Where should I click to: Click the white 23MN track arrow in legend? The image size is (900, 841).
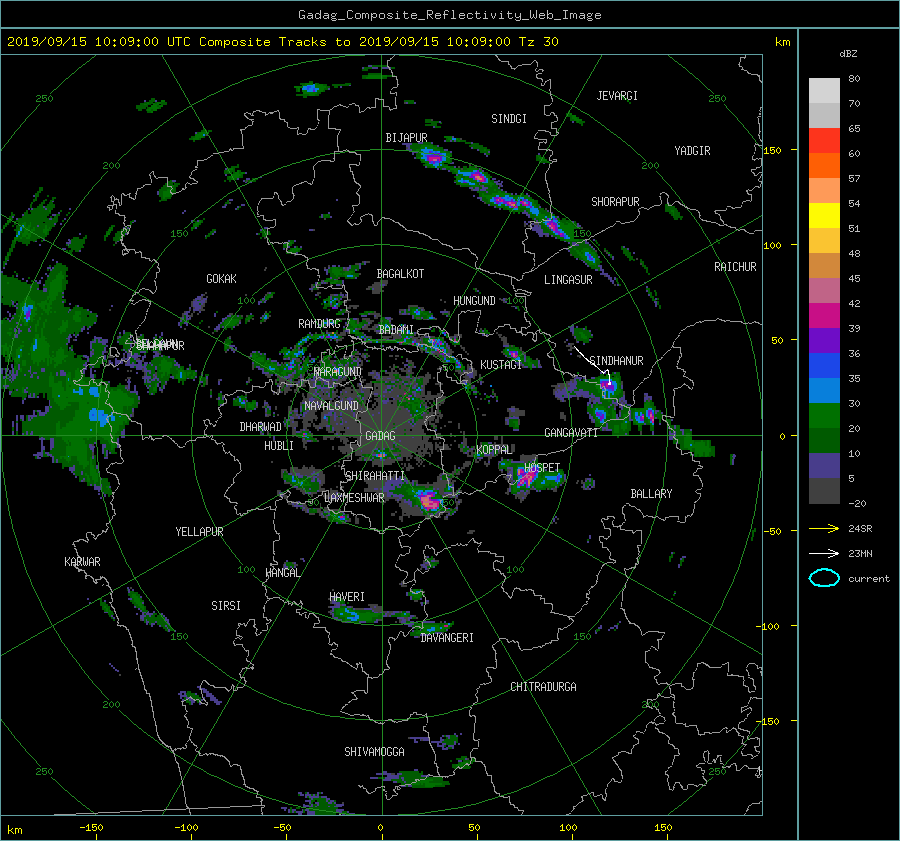[x=824, y=553]
